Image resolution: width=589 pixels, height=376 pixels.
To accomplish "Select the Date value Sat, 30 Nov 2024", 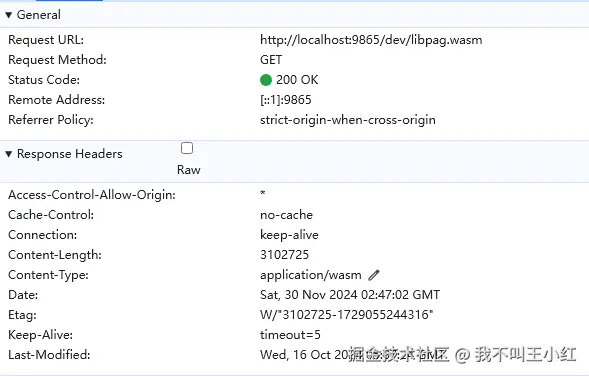I will point(350,295).
